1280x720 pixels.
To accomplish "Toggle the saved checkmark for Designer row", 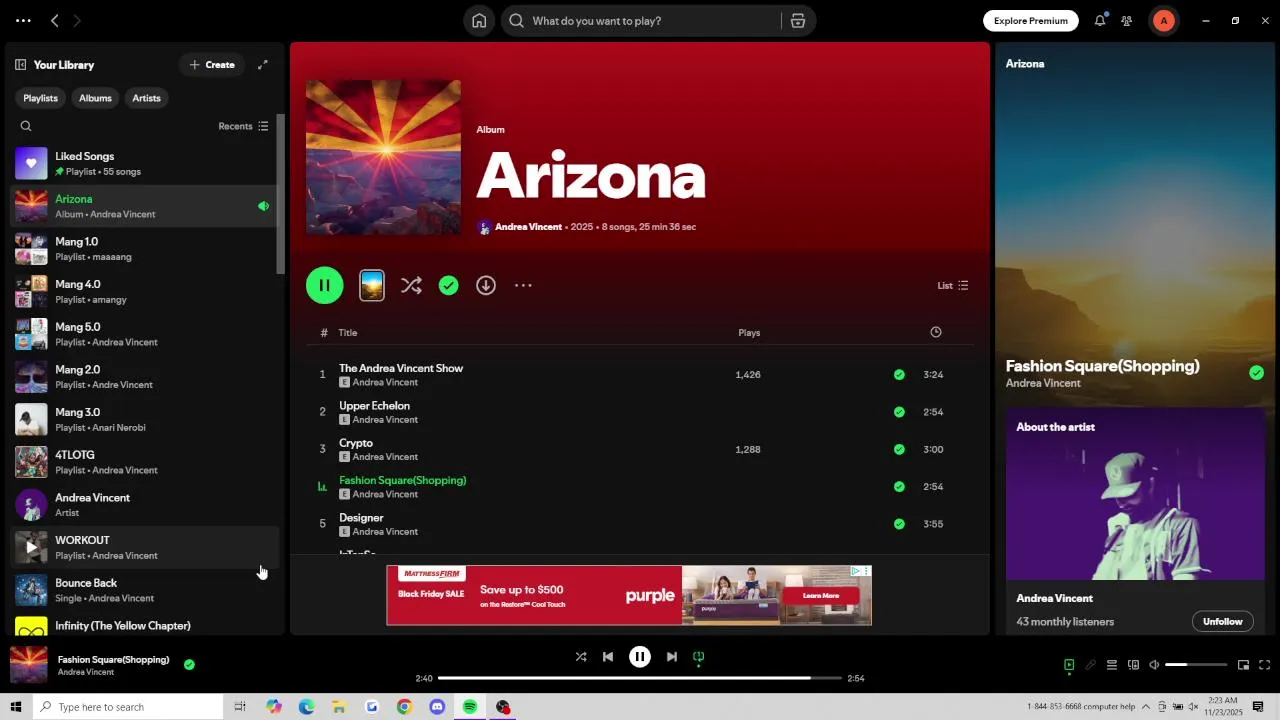I will tap(899, 524).
